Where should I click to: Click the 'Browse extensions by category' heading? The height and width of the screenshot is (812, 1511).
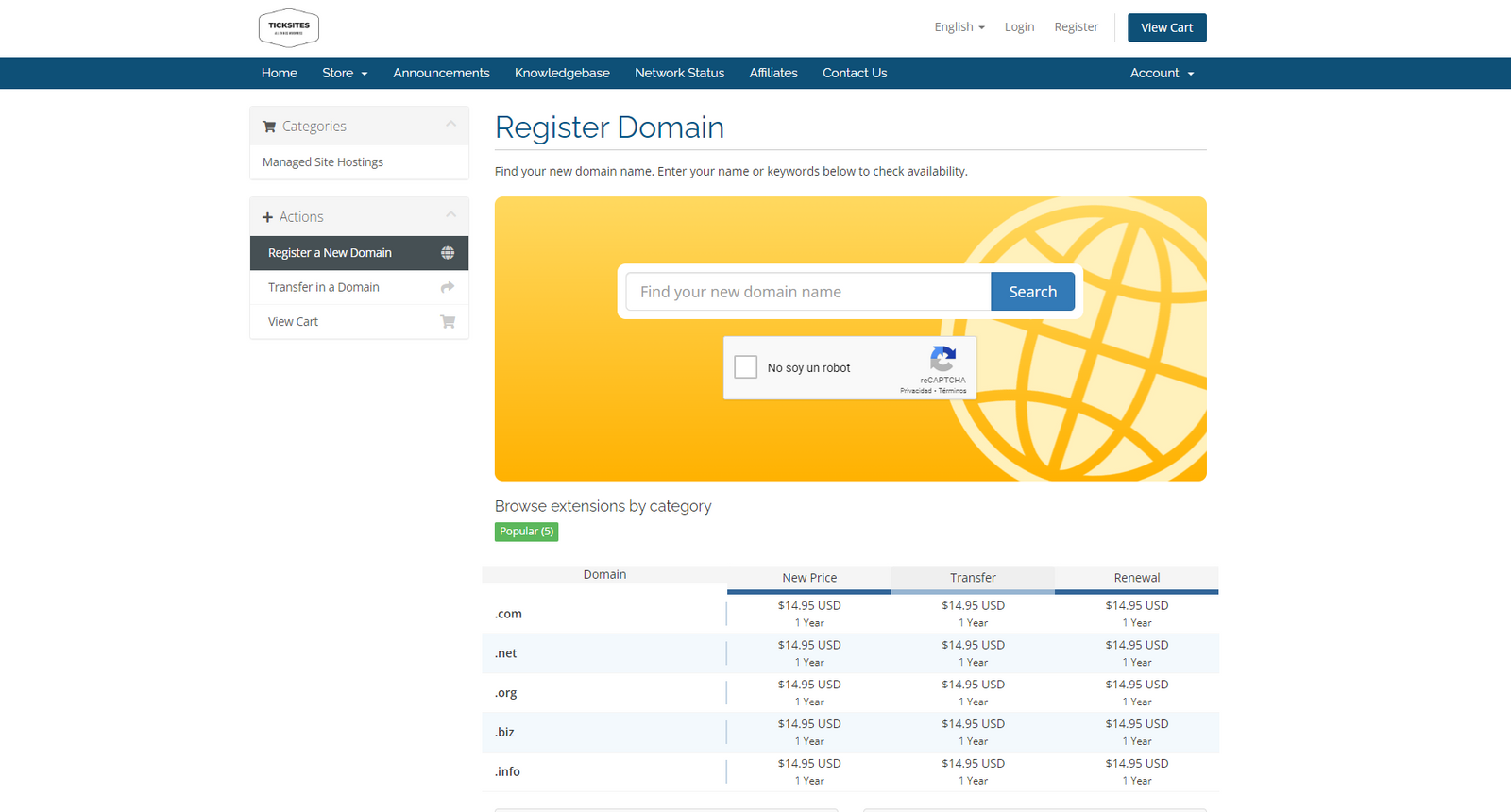pyautogui.click(x=603, y=506)
